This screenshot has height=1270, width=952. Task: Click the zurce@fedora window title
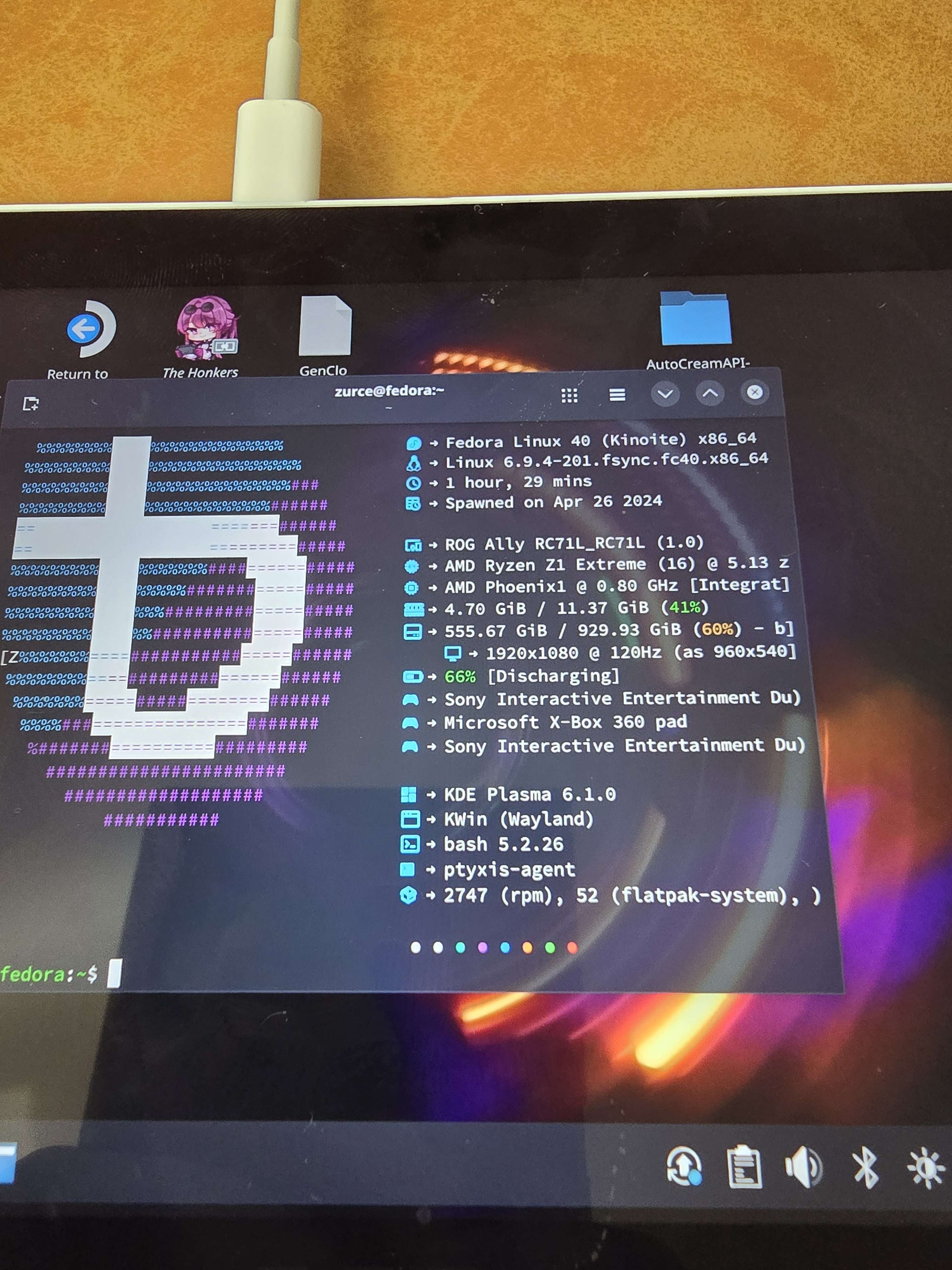click(389, 391)
